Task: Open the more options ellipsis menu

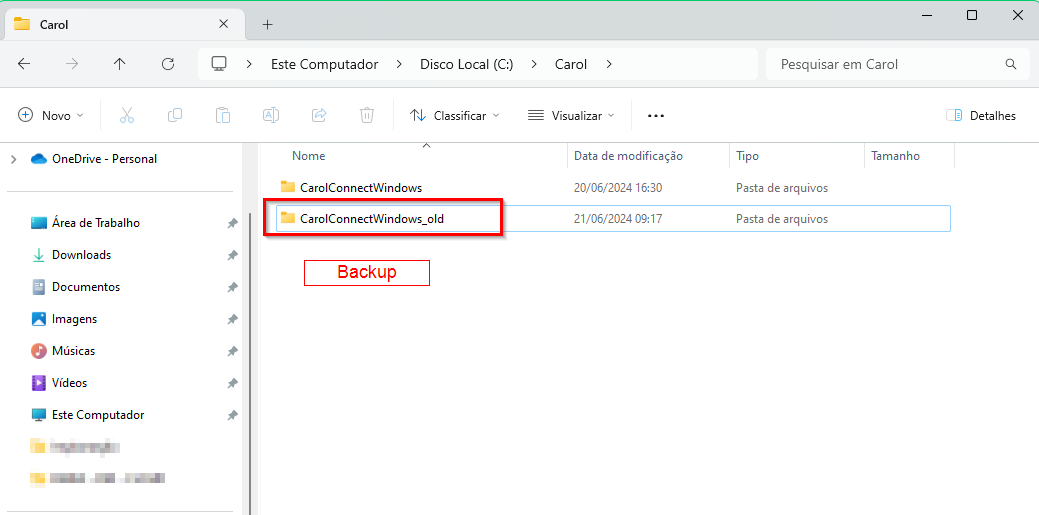Action: (656, 116)
